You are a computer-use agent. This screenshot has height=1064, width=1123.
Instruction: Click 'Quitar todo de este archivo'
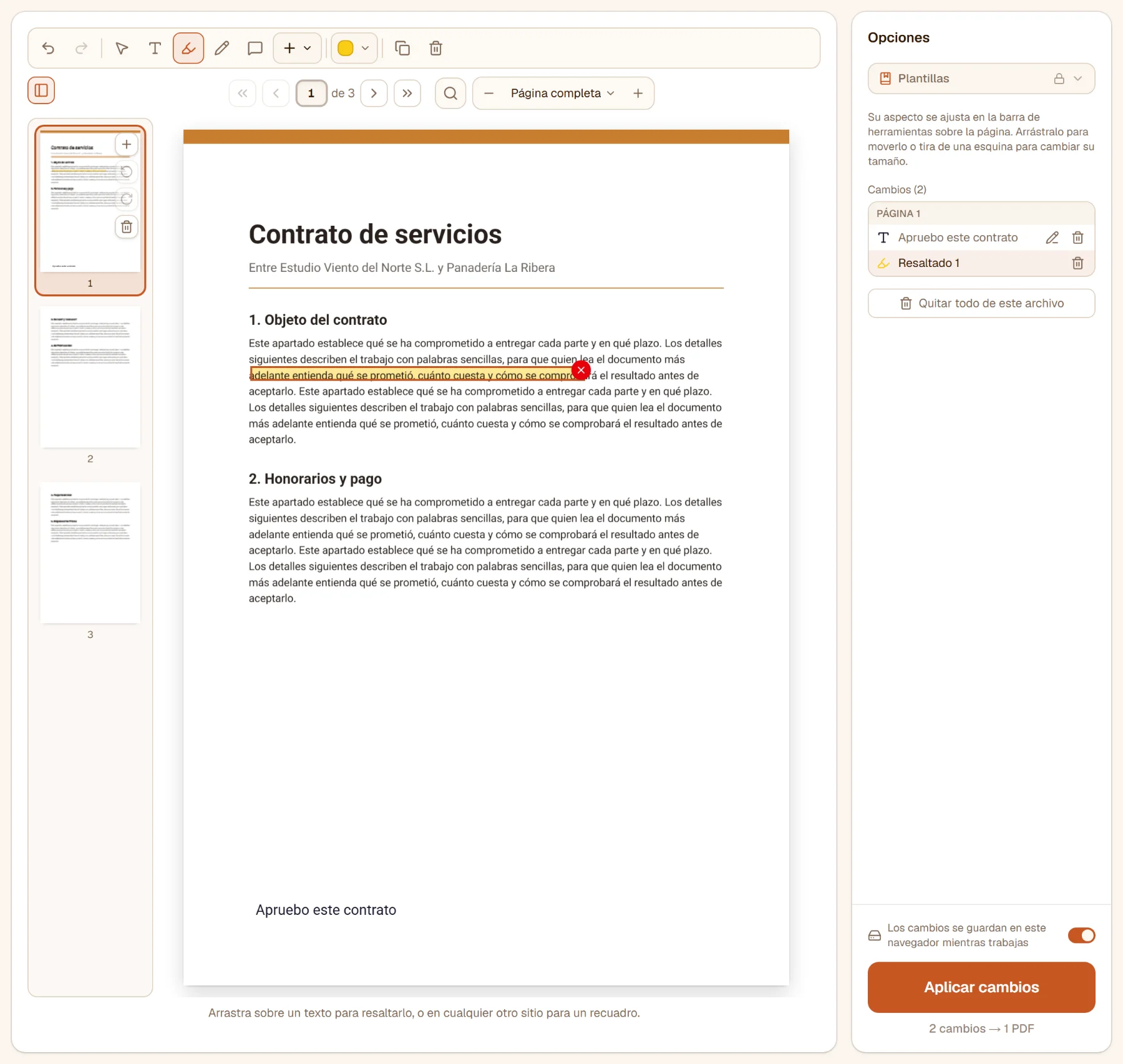[981, 303]
